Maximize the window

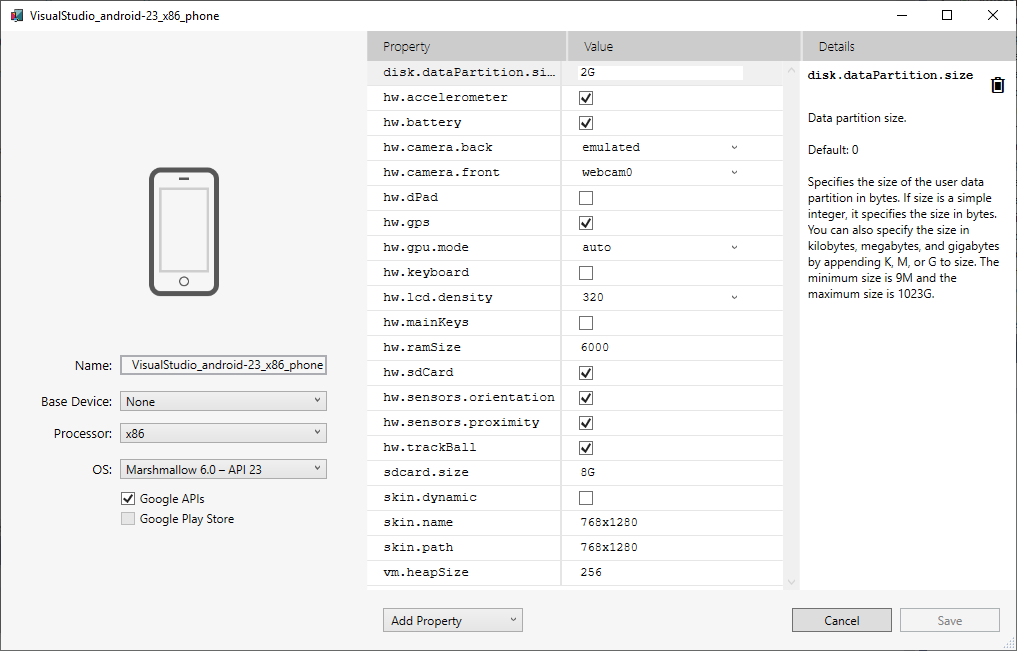coord(947,15)
